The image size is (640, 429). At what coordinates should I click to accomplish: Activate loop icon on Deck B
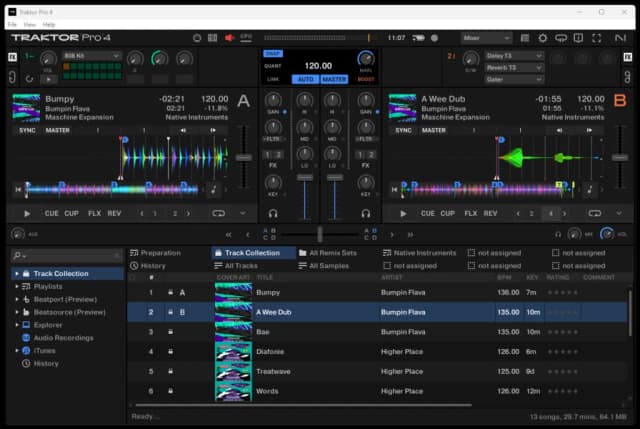click(x=595, y=213)
